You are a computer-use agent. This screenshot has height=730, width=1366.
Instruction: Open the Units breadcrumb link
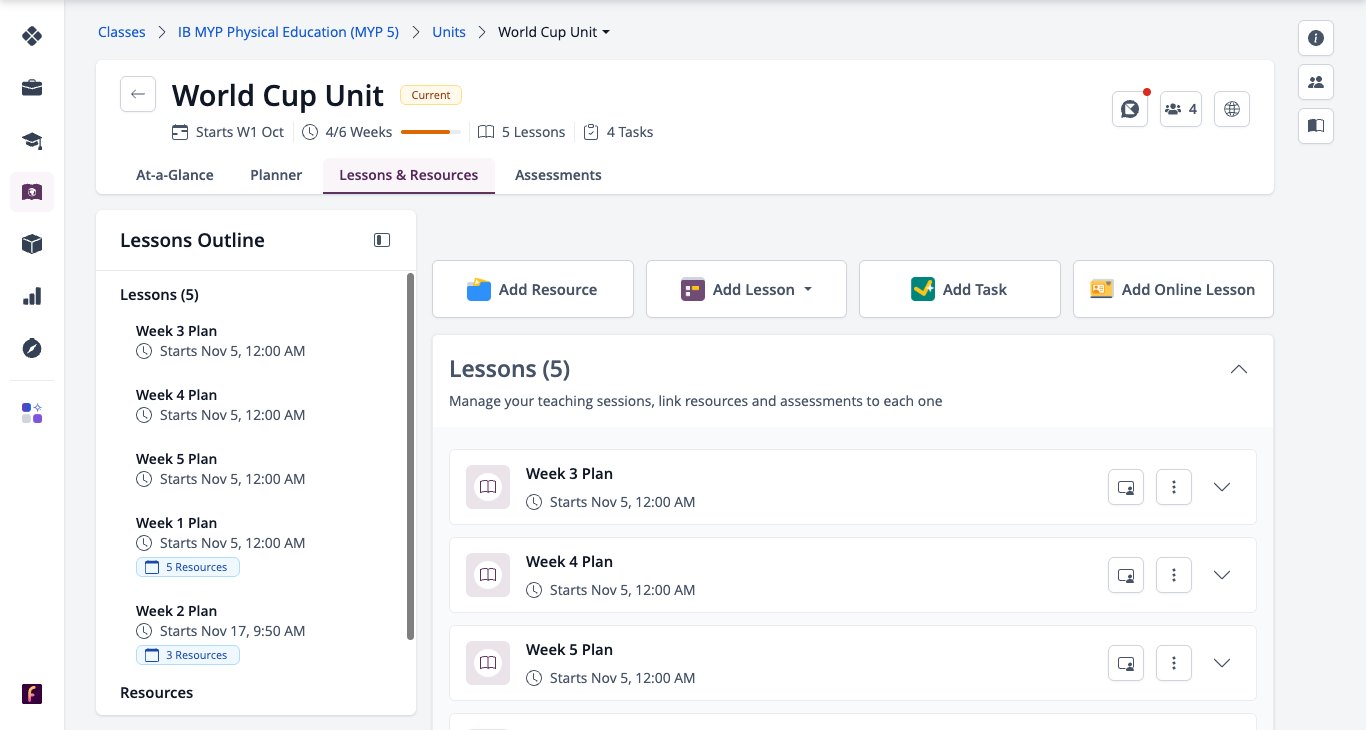(x=449, y=32)
